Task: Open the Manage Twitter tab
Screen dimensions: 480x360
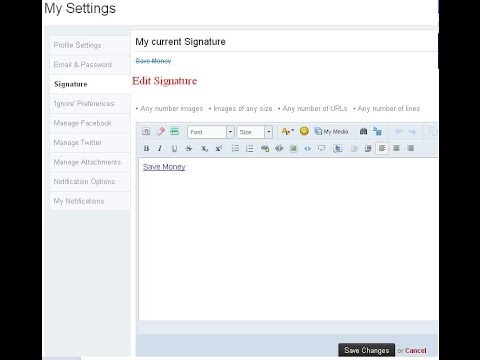Action: (x=90, y=143)
